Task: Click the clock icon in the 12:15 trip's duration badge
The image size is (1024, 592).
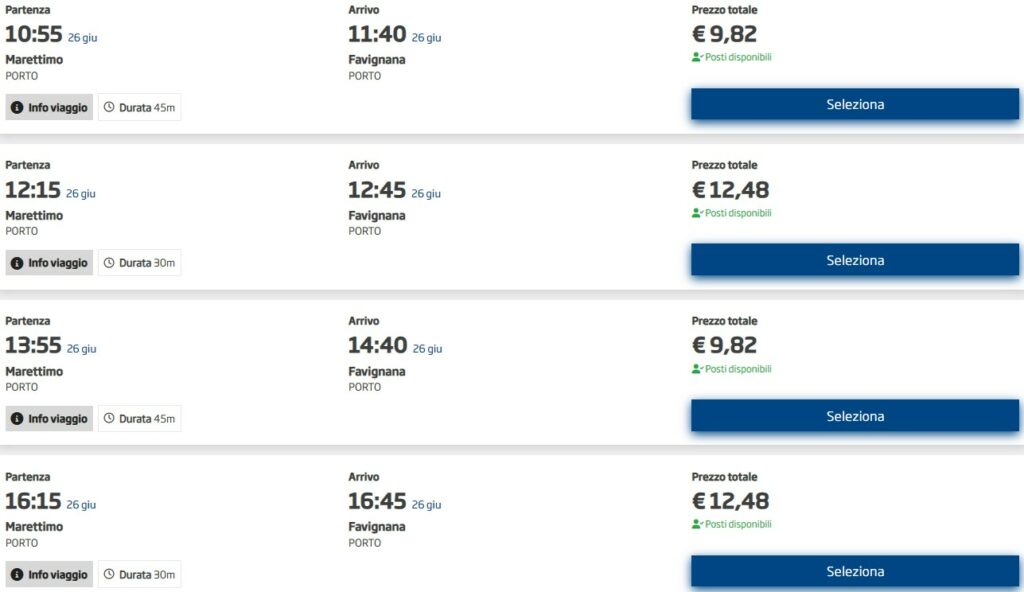Action: 109,263
